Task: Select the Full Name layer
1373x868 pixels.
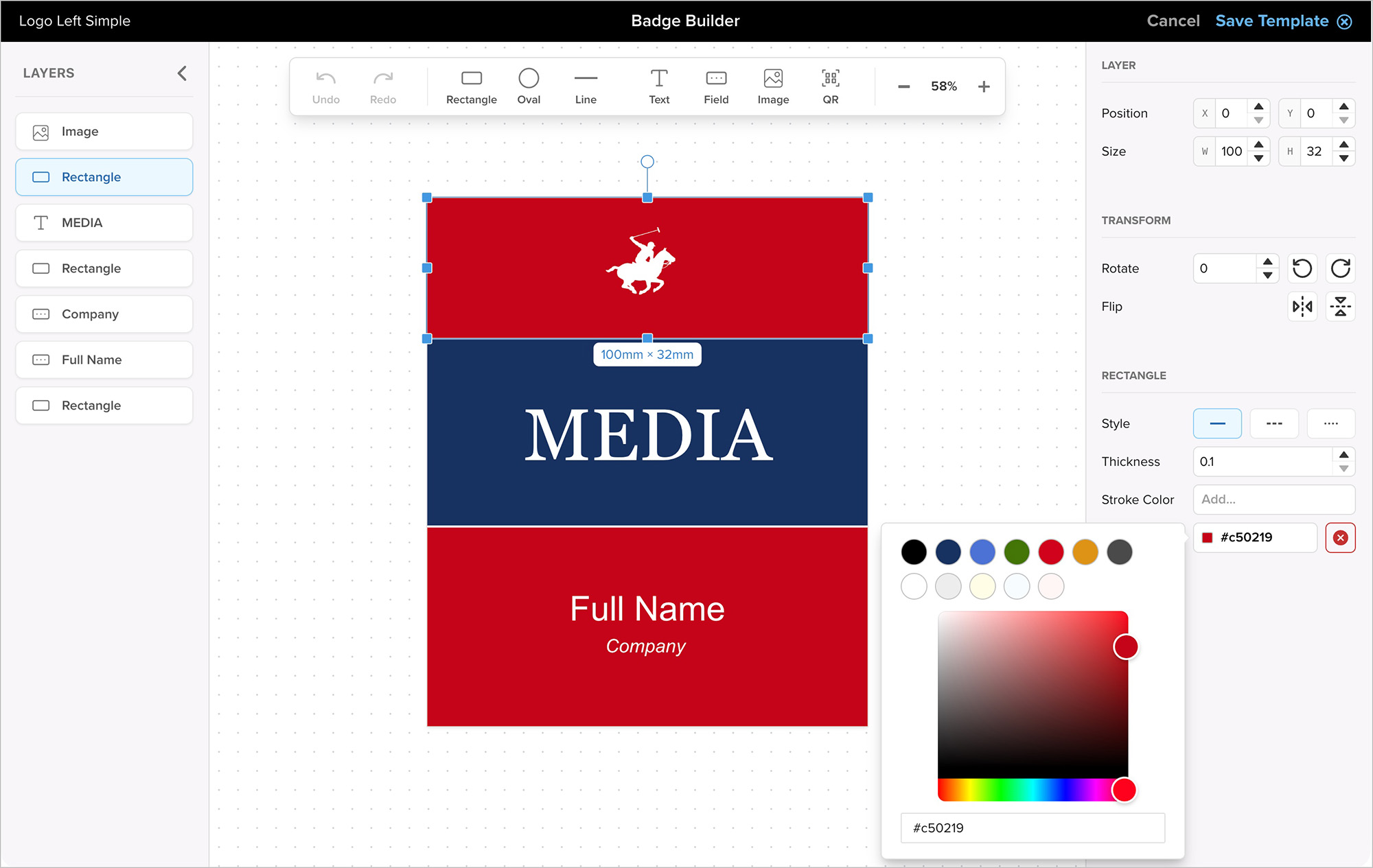Action: point(104,360)
